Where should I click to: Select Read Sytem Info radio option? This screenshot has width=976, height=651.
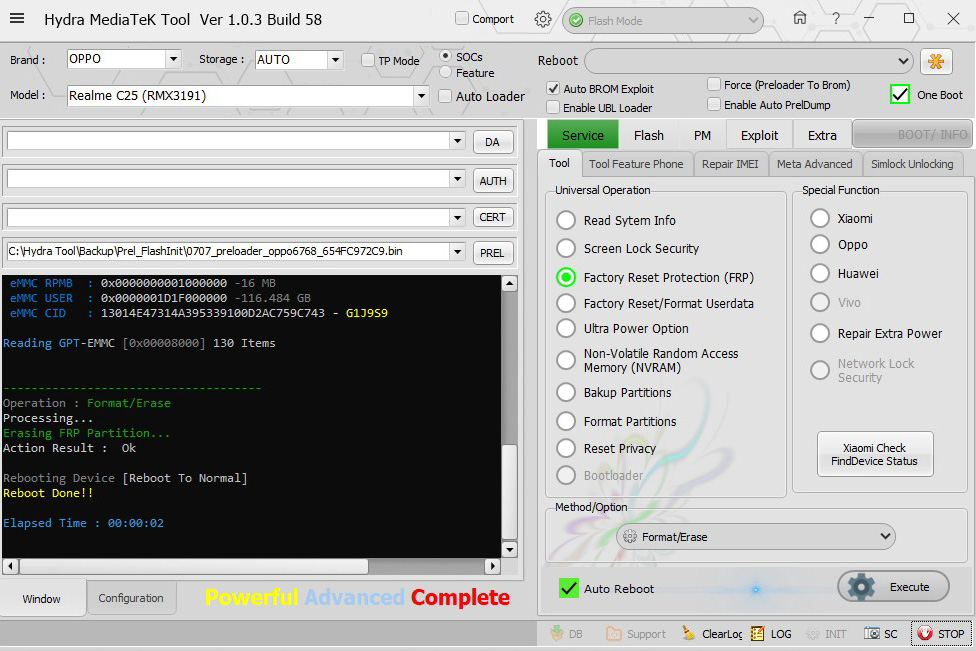(567, 220)
